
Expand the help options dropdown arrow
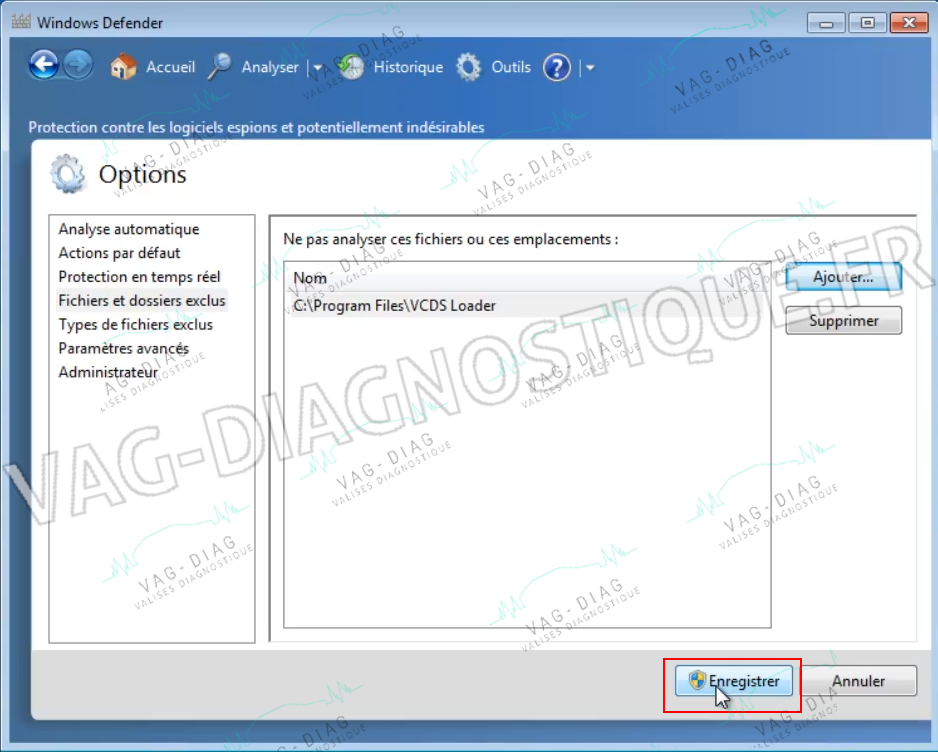coord(590,68)
